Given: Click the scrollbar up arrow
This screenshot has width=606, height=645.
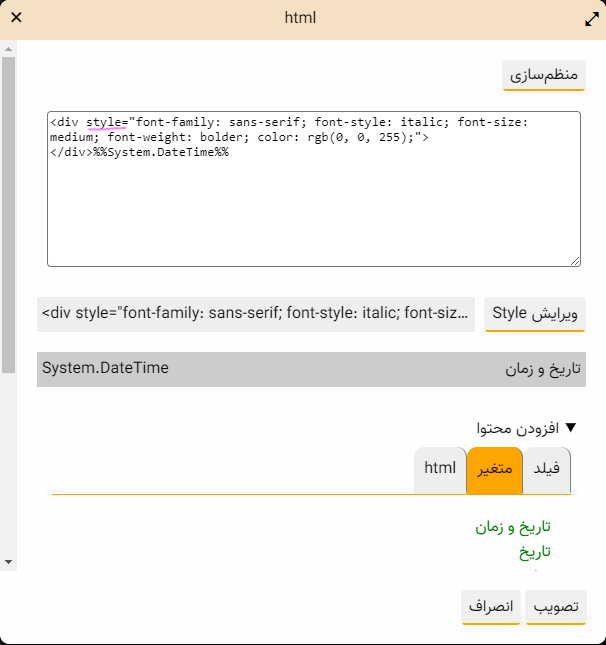Looking at the screenshot, I should [8, 47].
